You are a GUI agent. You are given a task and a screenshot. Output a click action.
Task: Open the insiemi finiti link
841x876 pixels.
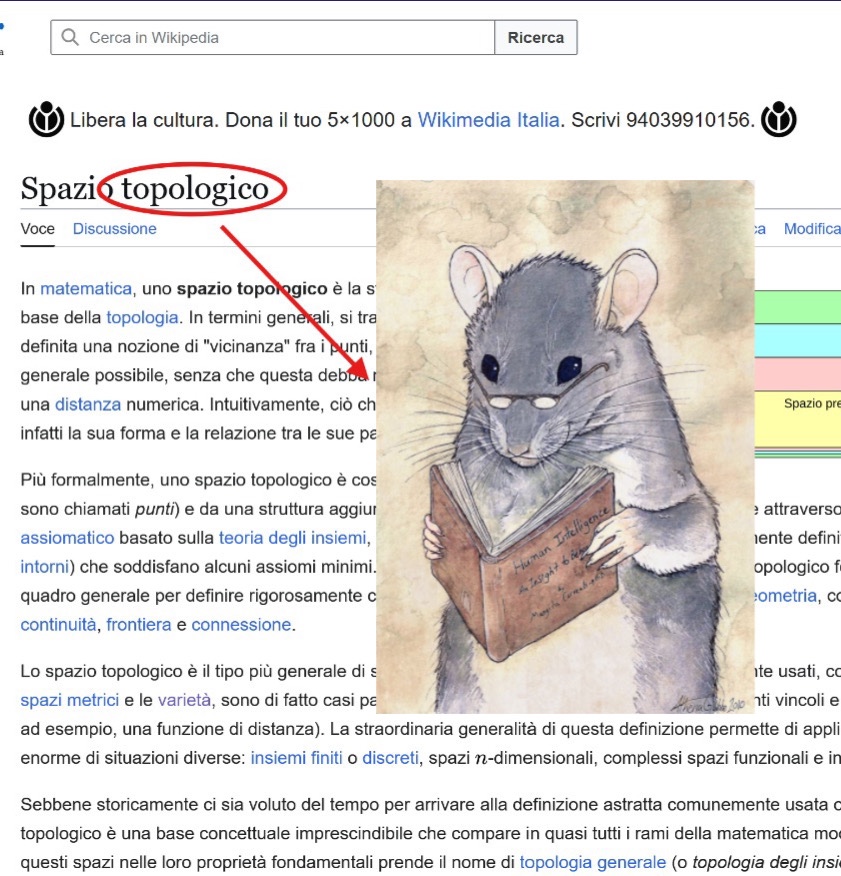(296, 758)
